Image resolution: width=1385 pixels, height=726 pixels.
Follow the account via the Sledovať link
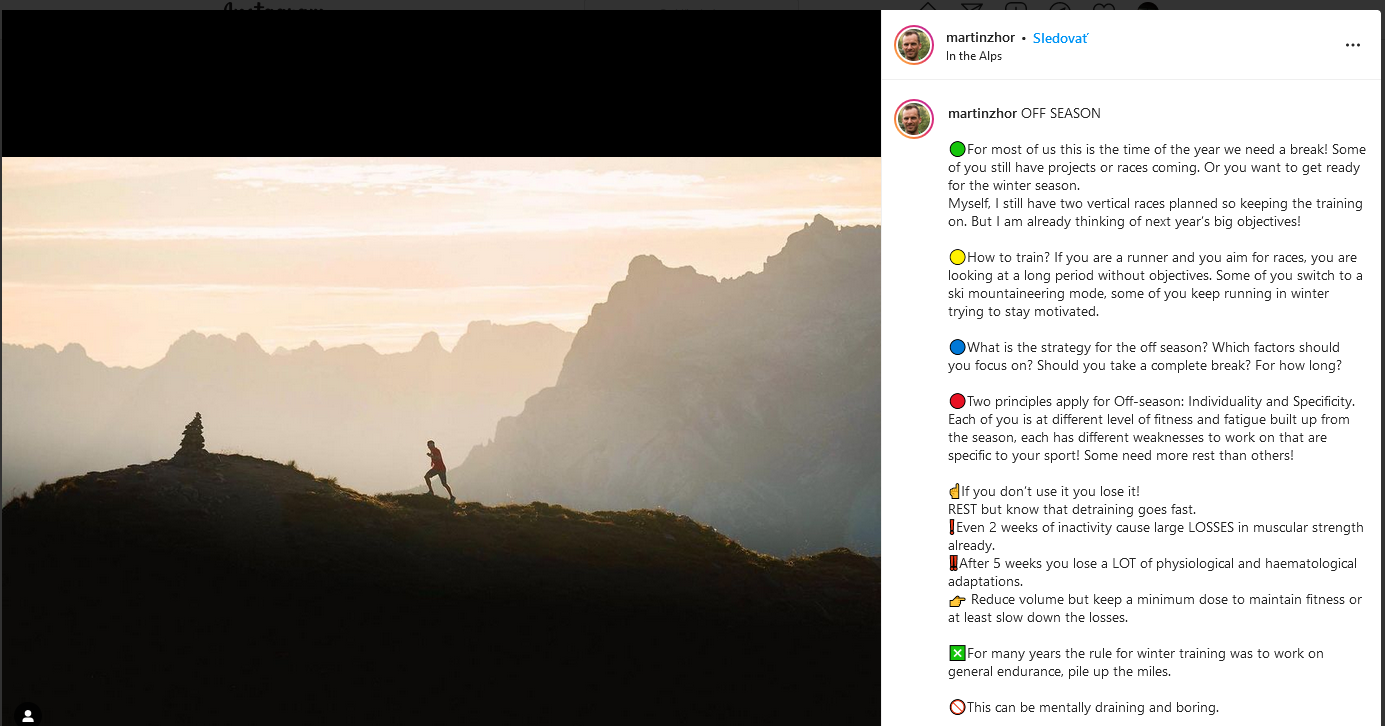[x=1060, y=38]
